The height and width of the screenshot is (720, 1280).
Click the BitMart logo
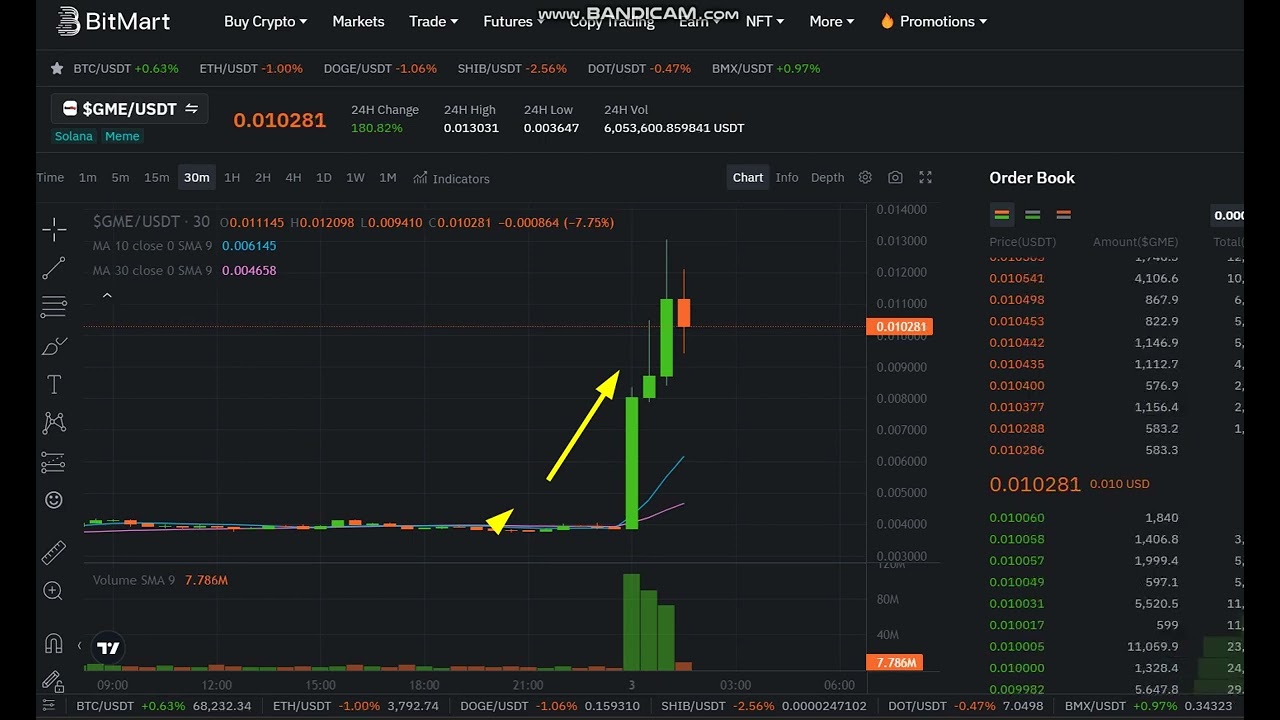(x=113, y=21)
